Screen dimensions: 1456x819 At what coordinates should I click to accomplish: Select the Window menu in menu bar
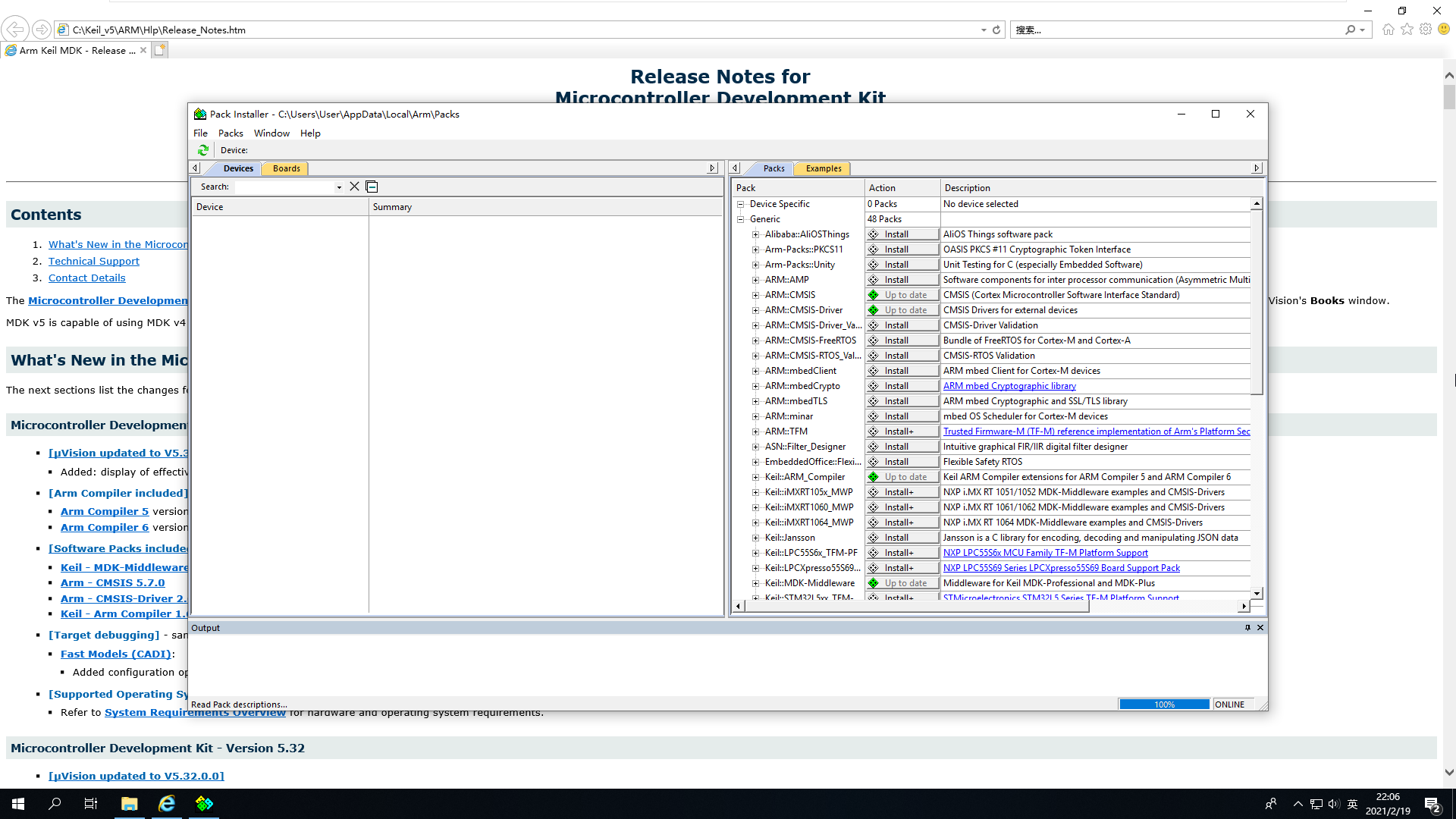[270, 133]
